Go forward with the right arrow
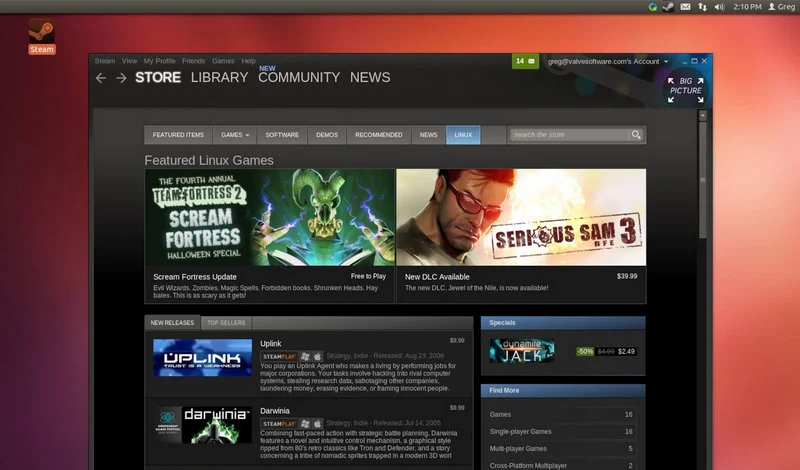The image size is (800, 470). point(121,78)
